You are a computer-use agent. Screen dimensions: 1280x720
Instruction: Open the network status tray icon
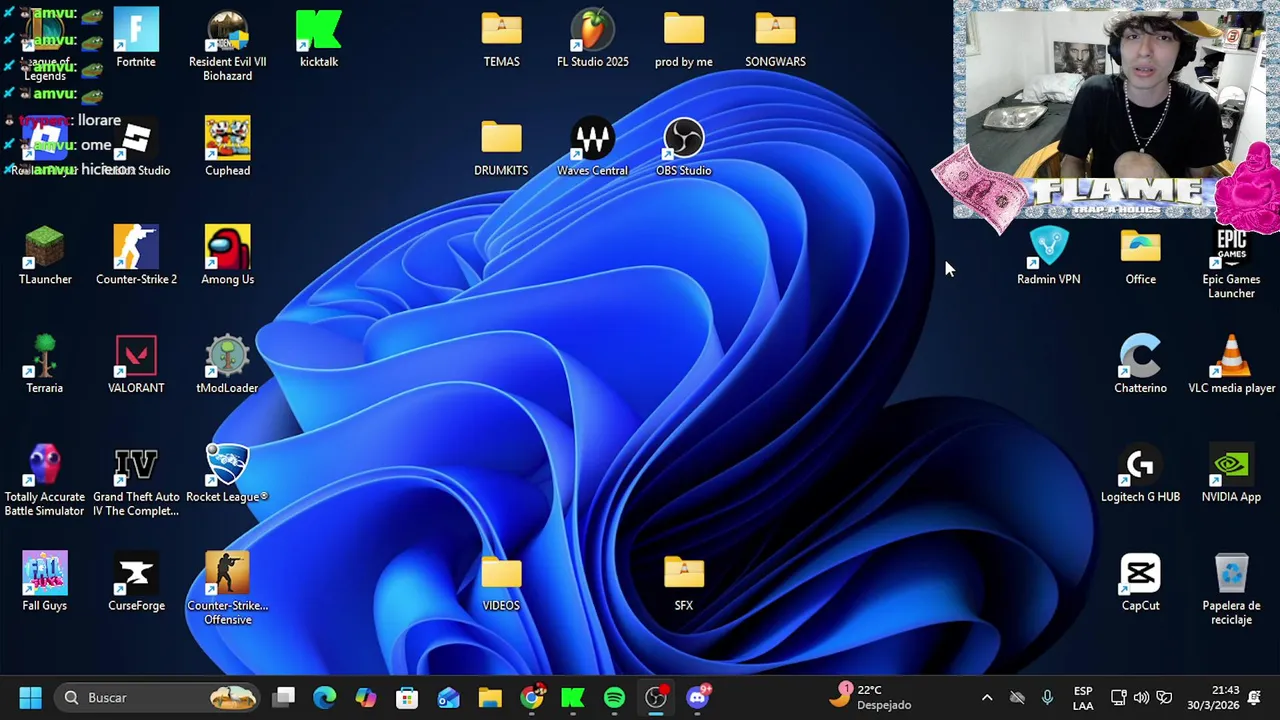[1119, 697]
